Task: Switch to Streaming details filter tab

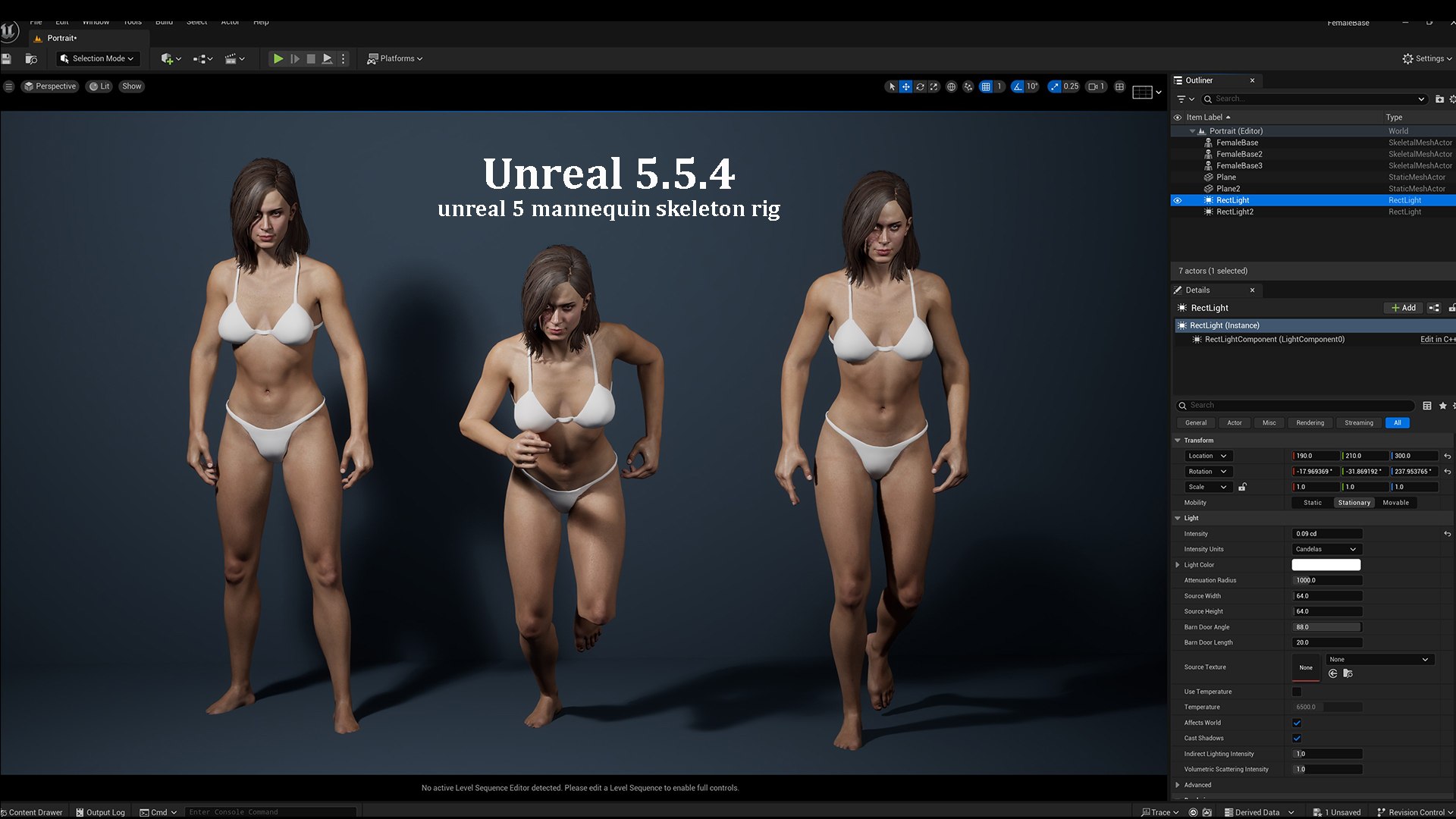Action: click(1358, 423)
